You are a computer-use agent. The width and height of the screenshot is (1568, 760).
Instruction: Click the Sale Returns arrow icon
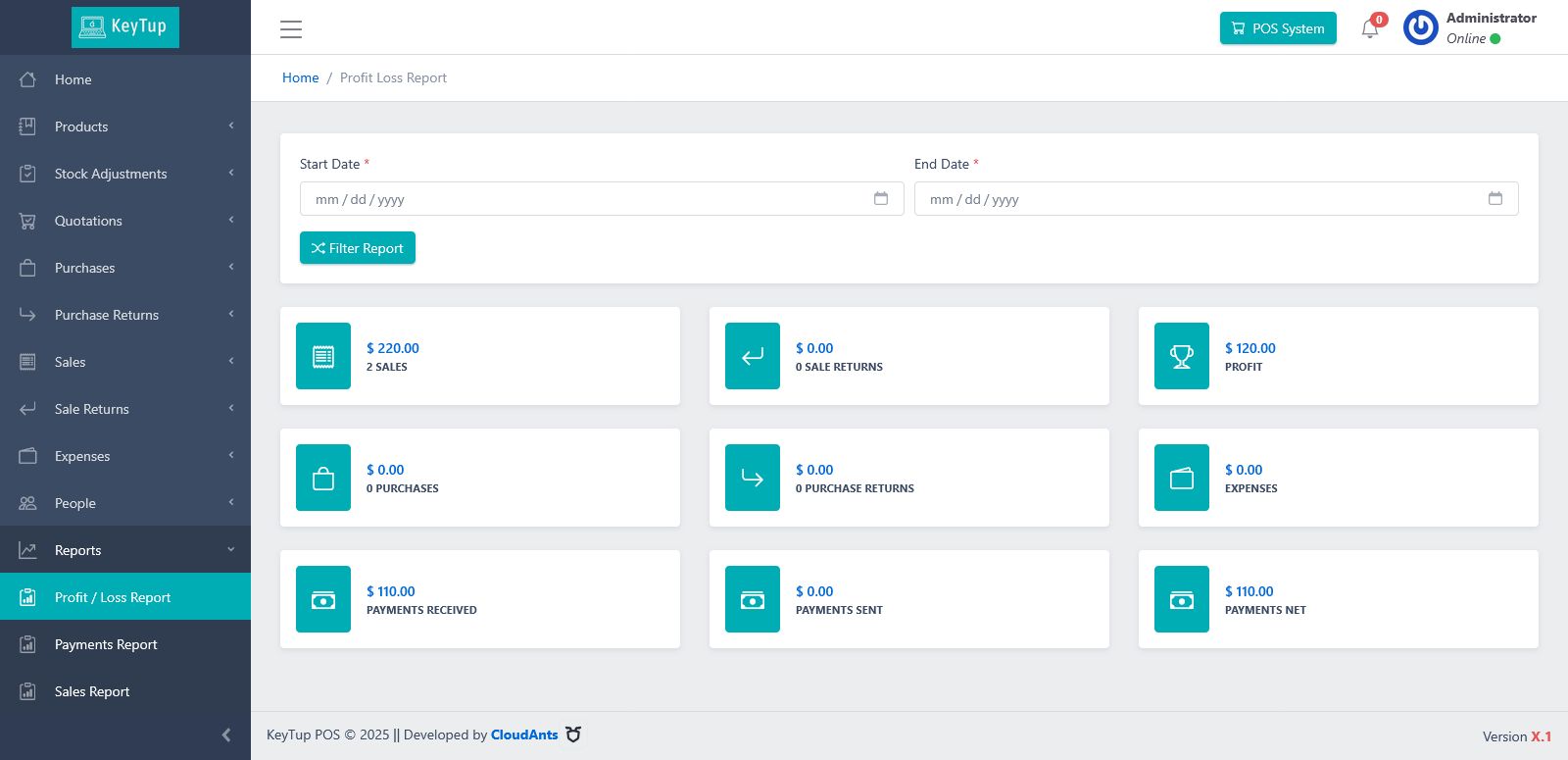(x=753, y=356)
